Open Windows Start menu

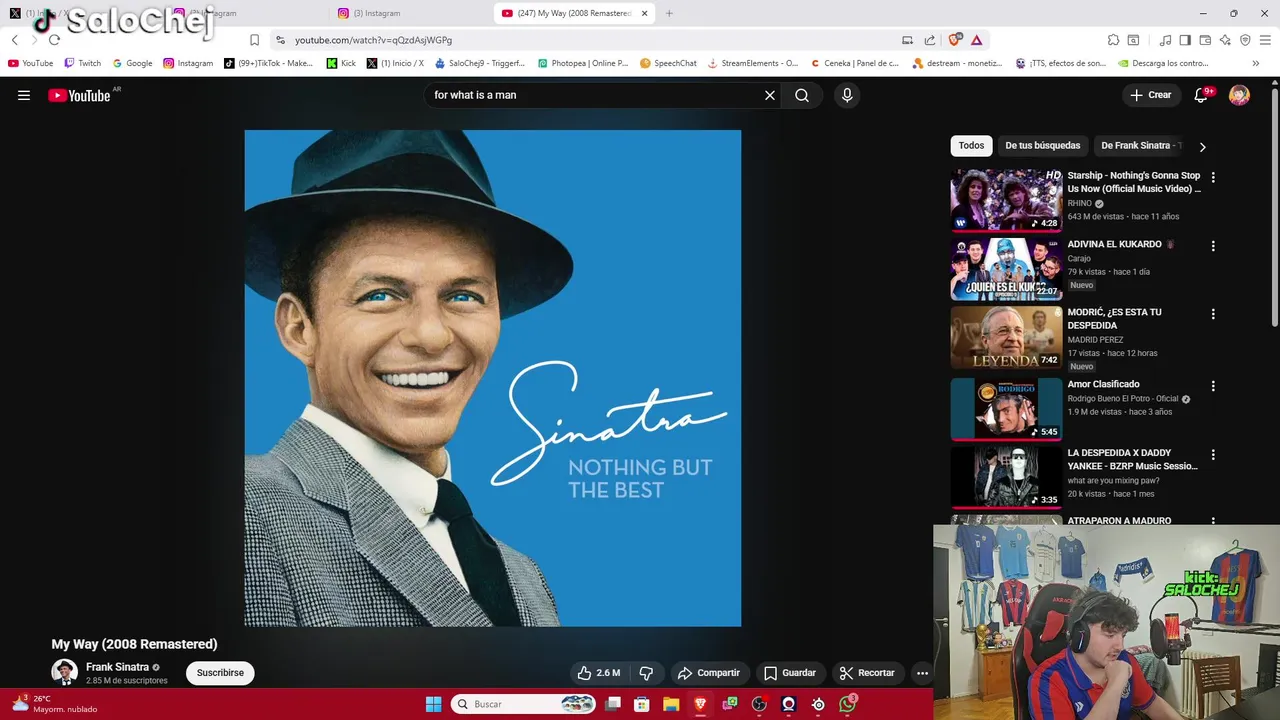pyautogui.click(x=433, y=704)
